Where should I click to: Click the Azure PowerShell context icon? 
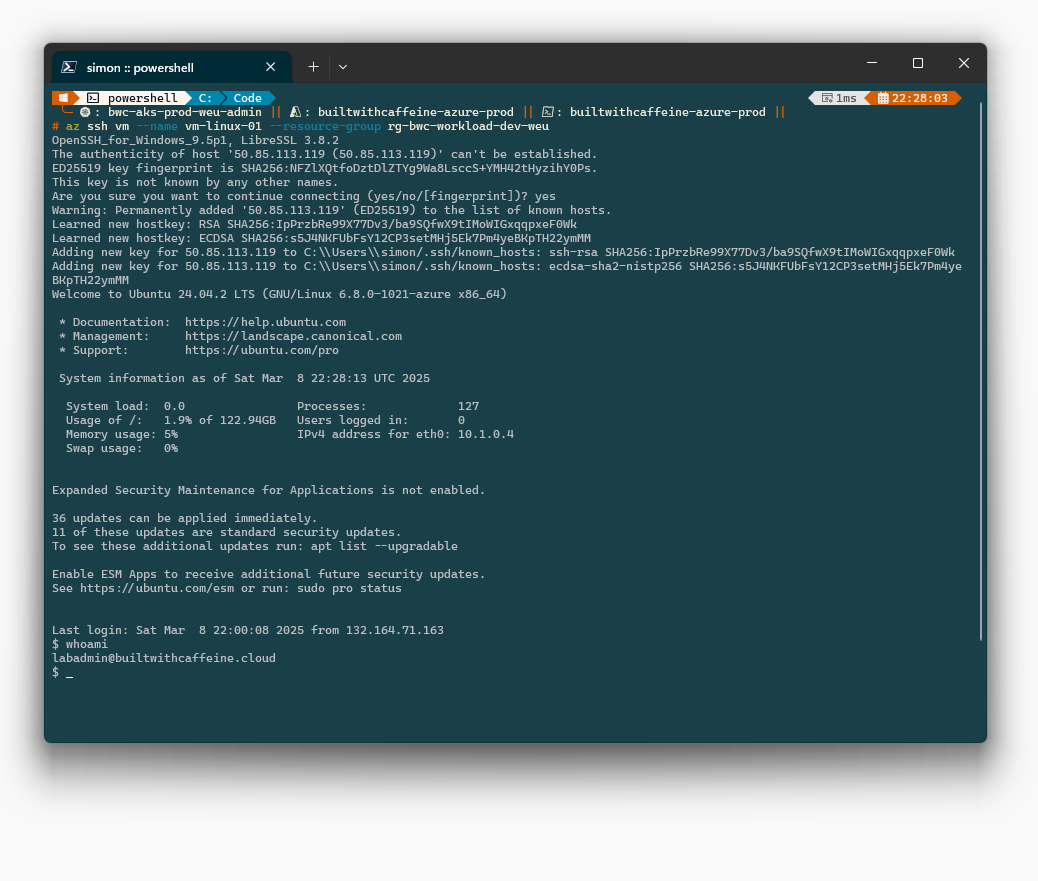click(x=547, y=112)
